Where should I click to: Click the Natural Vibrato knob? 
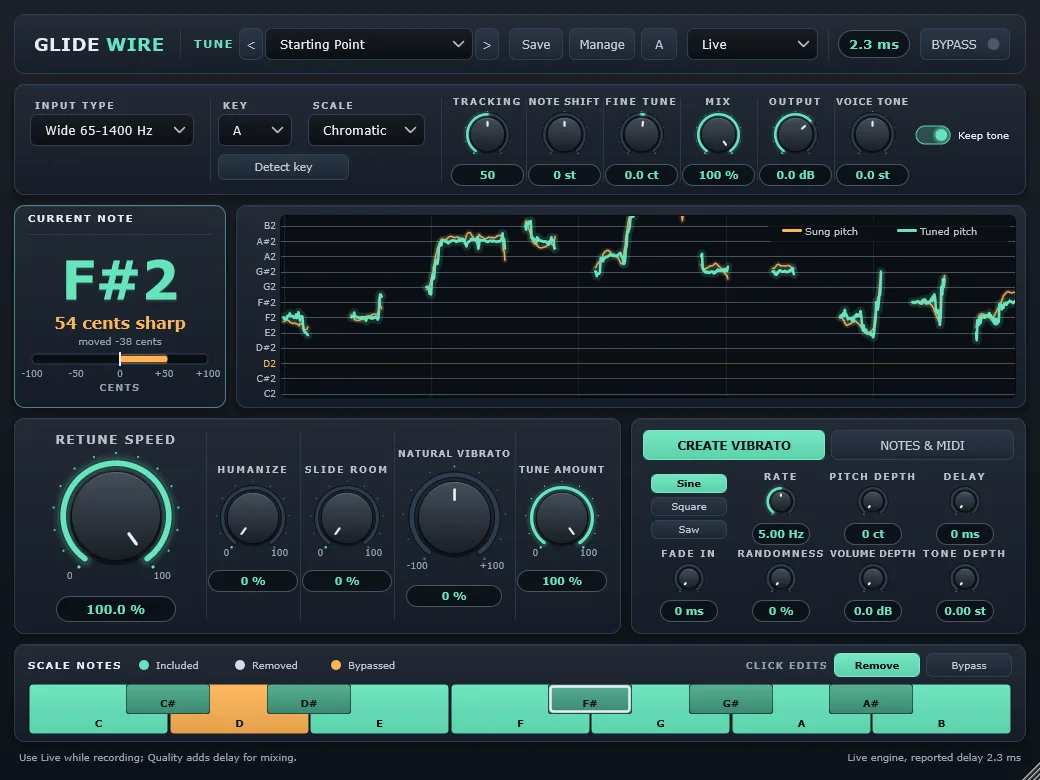click(x=454, y=517)
